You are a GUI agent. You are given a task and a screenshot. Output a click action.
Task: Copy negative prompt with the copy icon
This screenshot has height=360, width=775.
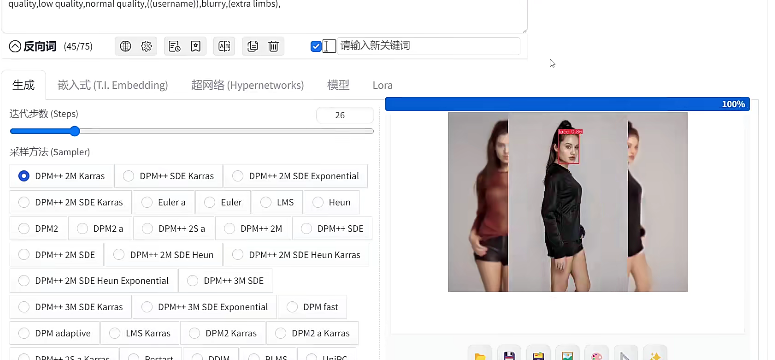(x=253, y=46)
